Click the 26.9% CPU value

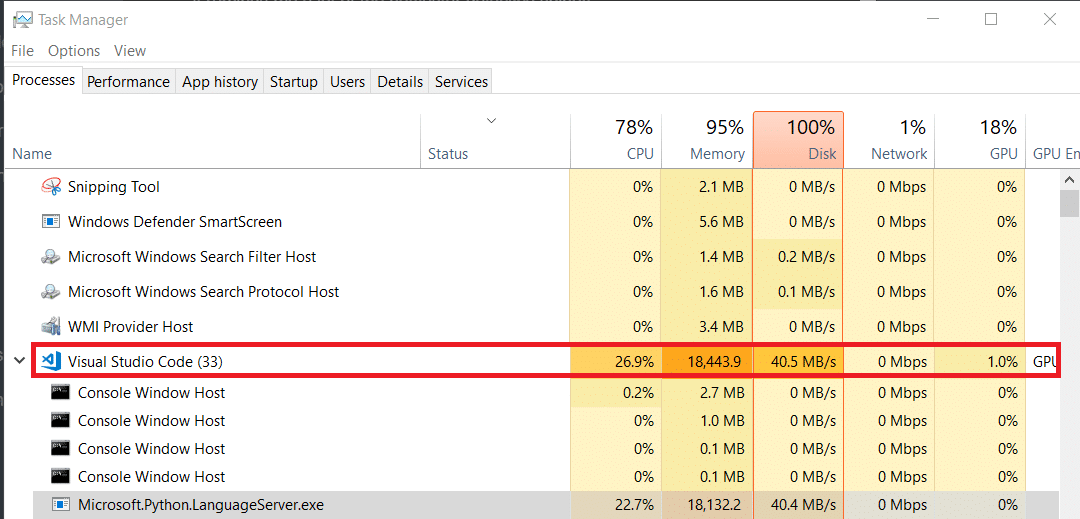pyautogui.click(x=616, y=361)
